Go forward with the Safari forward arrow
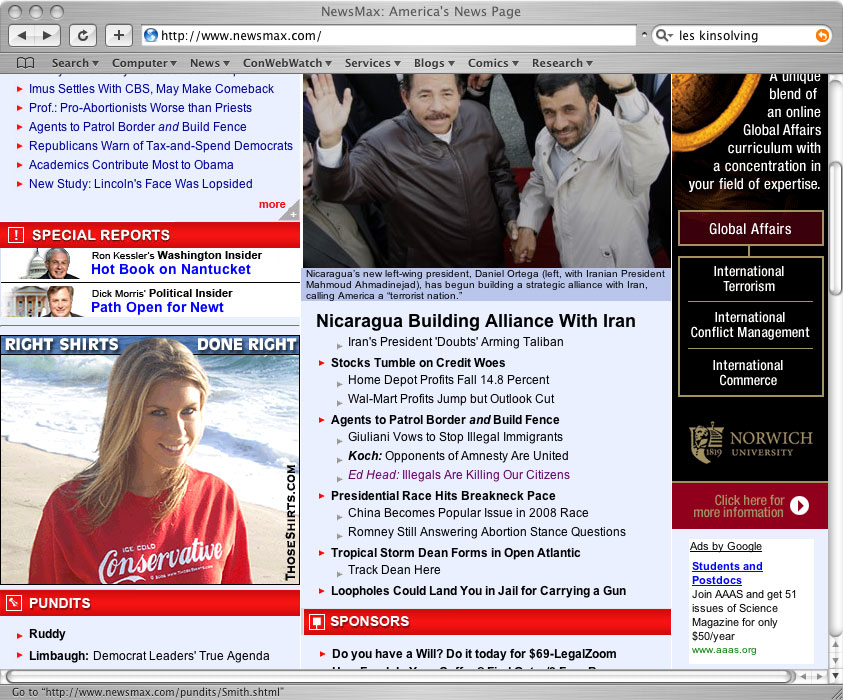843x700 pixels. pyautogui.click(x=48, y=35)
